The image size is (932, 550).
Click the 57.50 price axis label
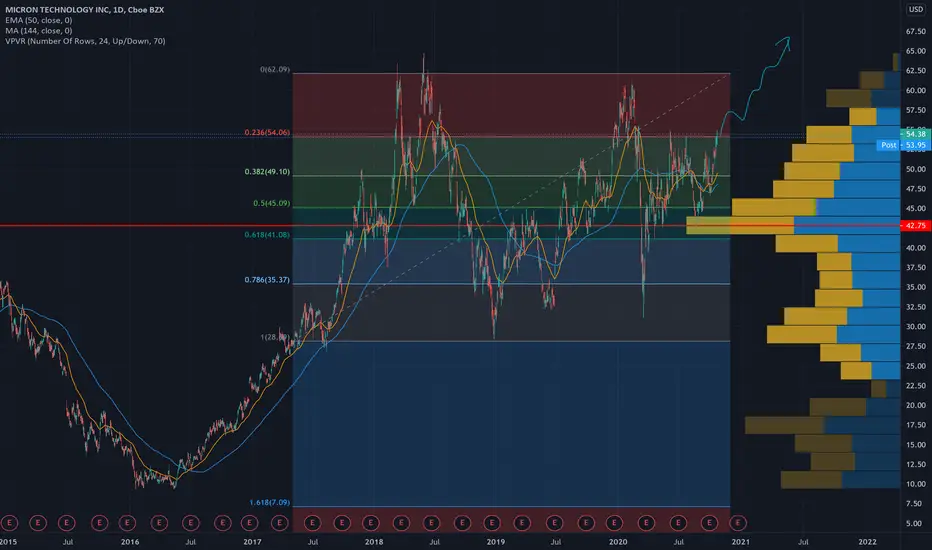tap(915, 110)
